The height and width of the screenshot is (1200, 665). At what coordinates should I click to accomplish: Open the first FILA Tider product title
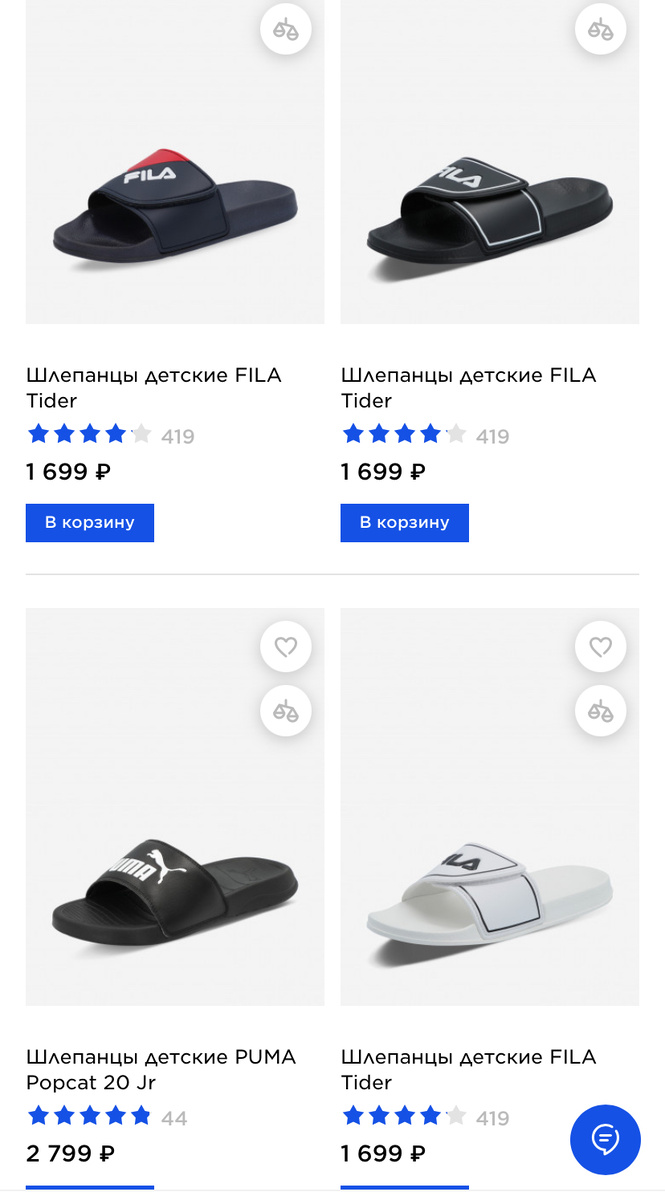[154, 388]
